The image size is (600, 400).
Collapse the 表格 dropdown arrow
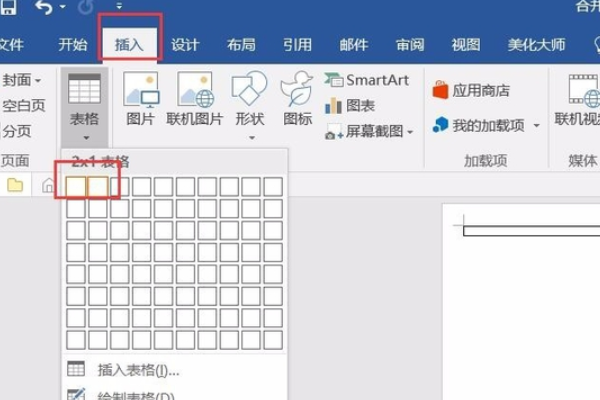(86, 137)
